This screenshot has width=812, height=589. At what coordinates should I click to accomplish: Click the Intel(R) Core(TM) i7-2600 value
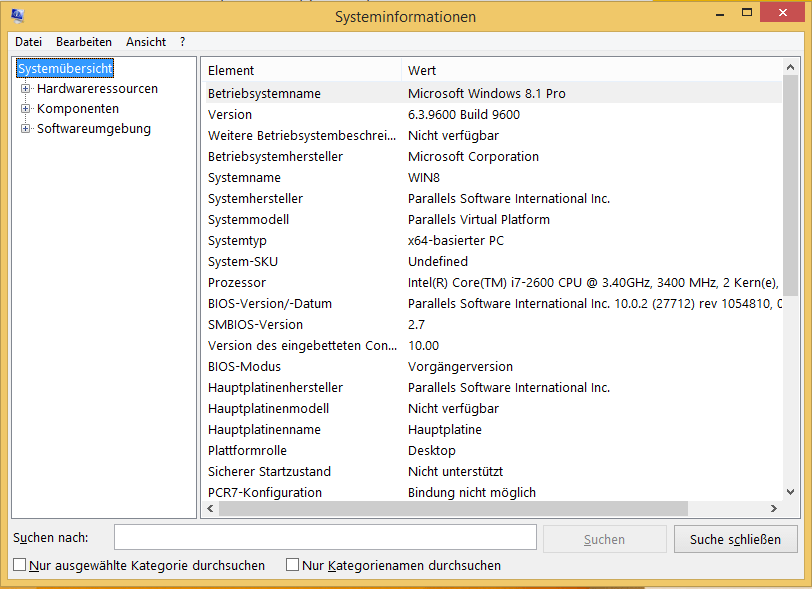click(593, 282)
